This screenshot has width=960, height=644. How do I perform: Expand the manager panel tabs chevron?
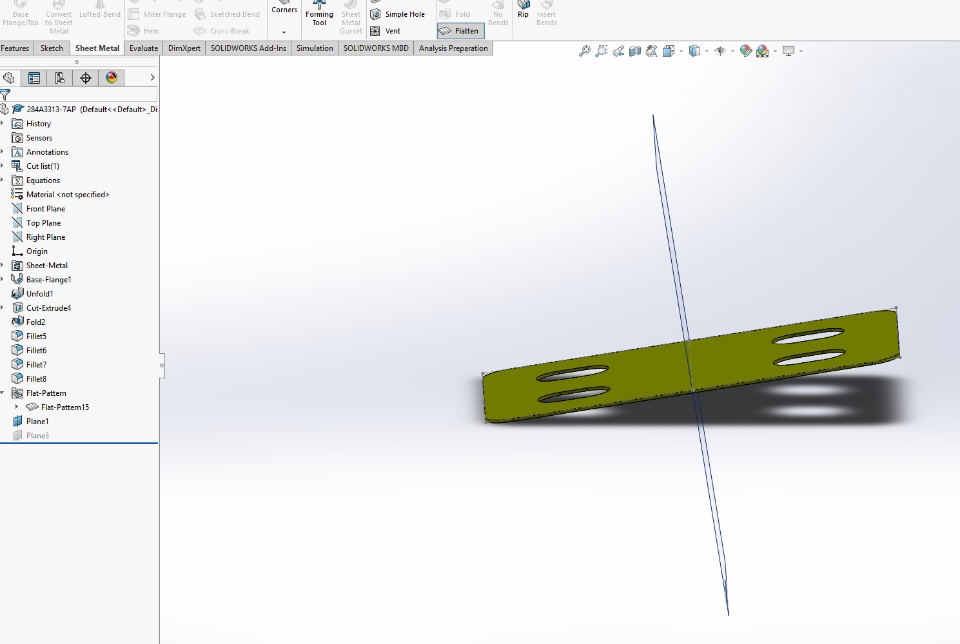click(152, 78)
